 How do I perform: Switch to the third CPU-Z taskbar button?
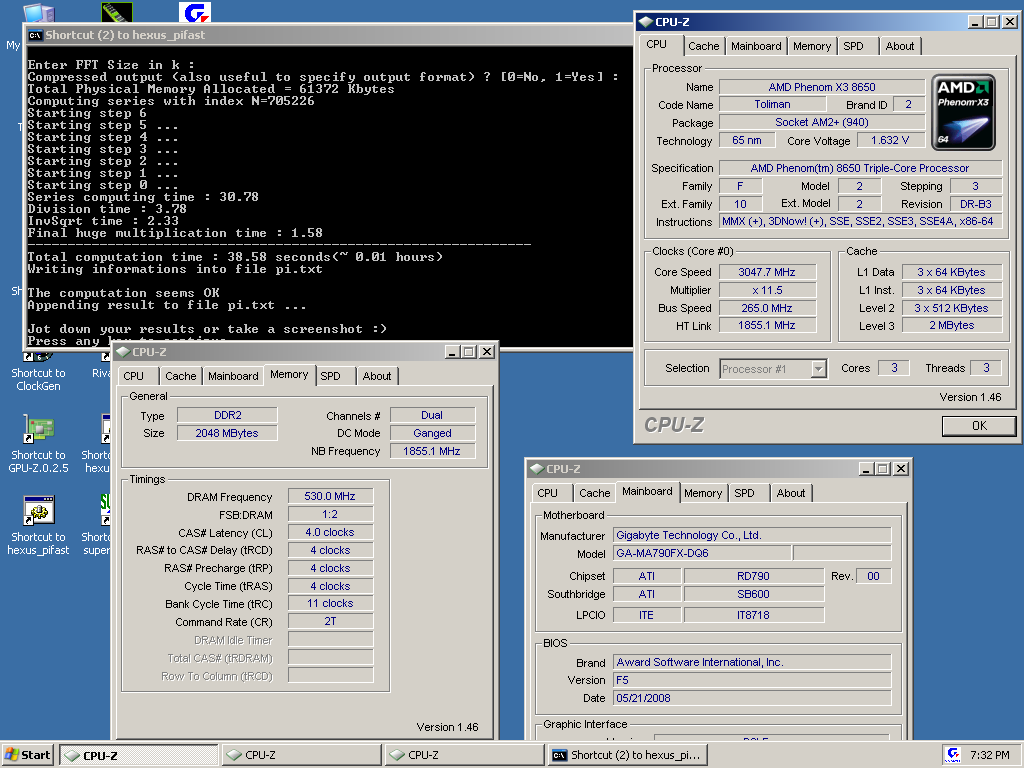[x=464, y=755]
